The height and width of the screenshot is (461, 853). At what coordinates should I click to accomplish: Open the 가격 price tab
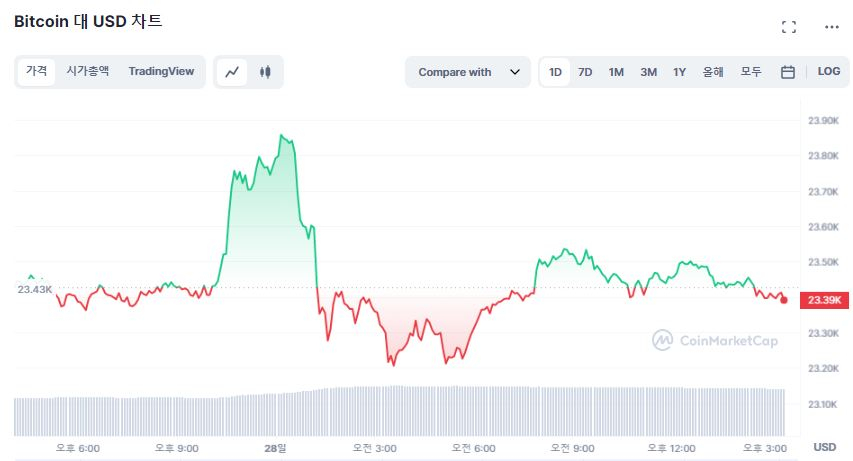36,71
